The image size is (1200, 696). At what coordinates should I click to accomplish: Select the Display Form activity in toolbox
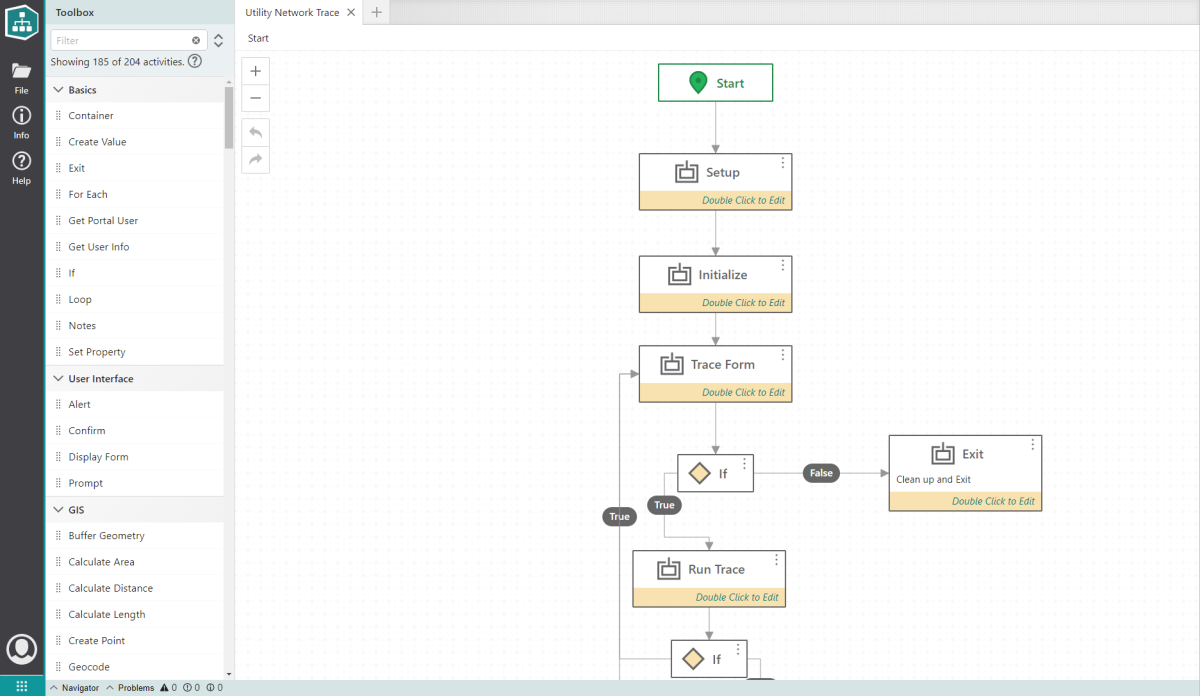pos(98,457)
